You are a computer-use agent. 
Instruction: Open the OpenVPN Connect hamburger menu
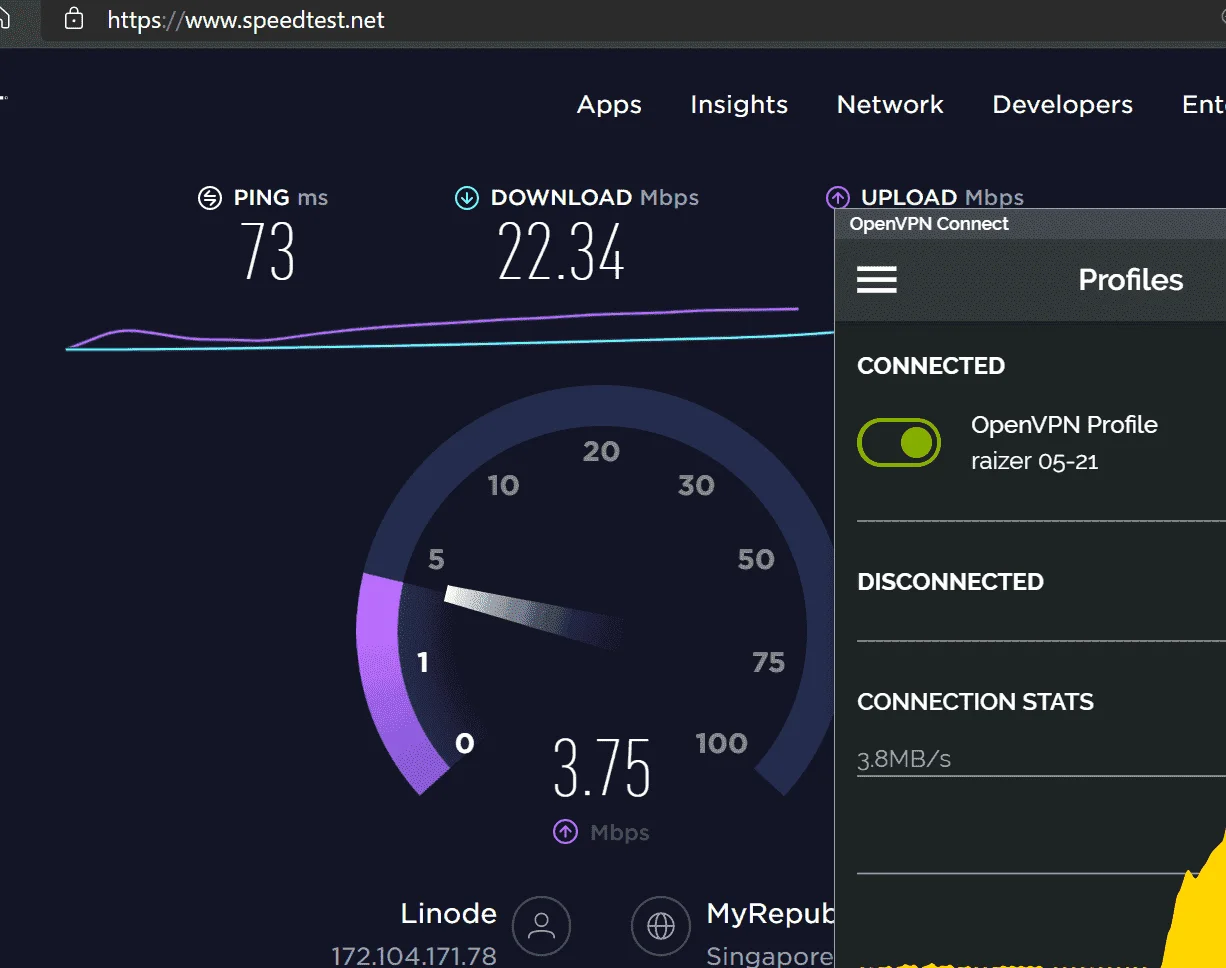pyautogui.click(x=877, y=280)
